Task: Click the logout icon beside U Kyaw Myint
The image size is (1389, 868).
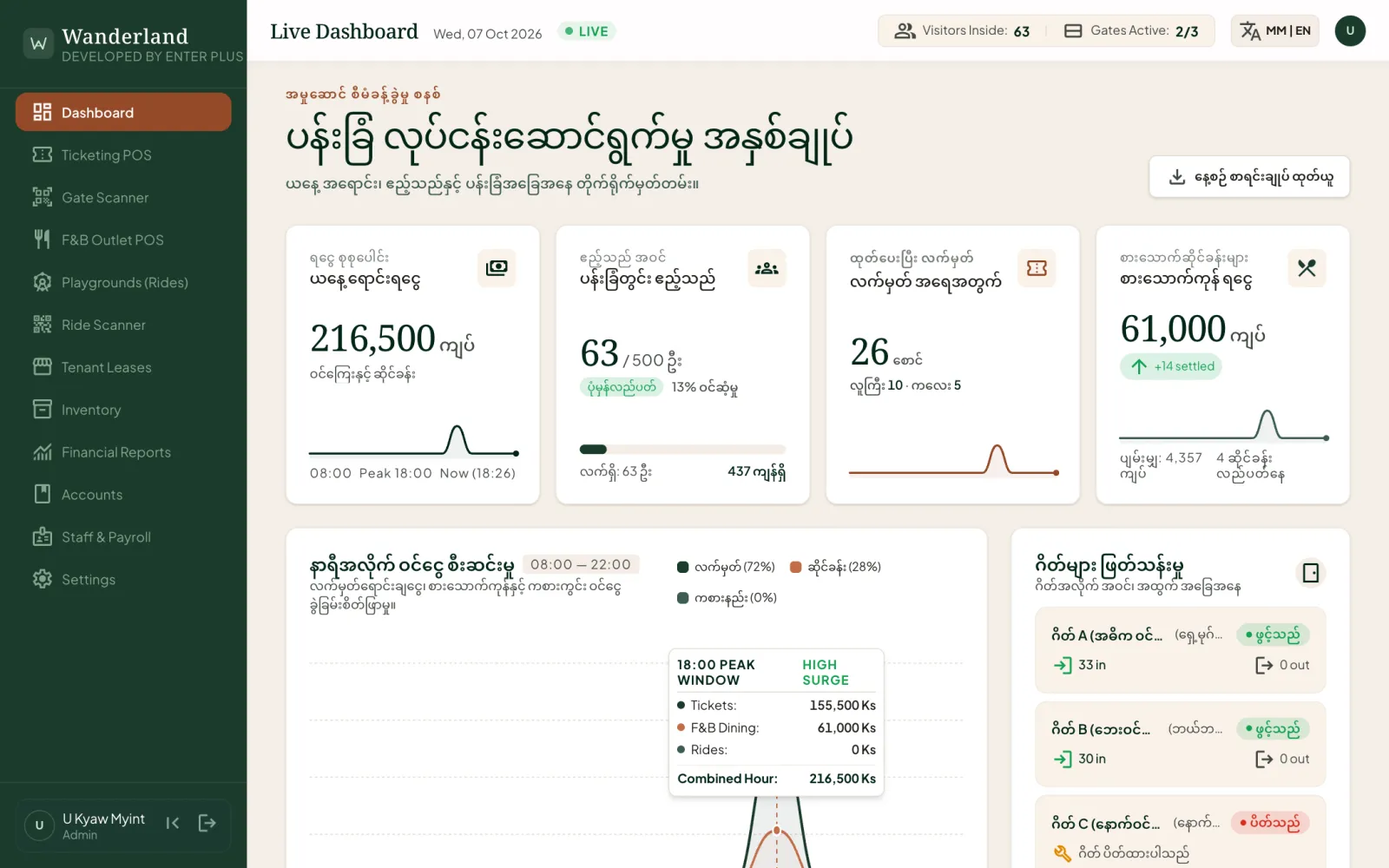Action: point(207,823)
